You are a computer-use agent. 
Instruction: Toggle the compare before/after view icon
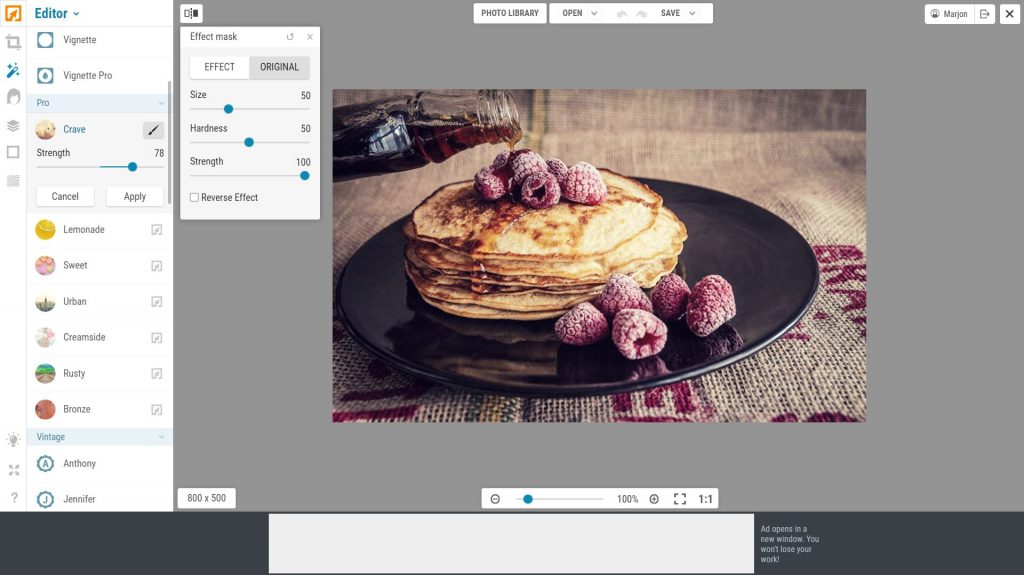(191, 13)
